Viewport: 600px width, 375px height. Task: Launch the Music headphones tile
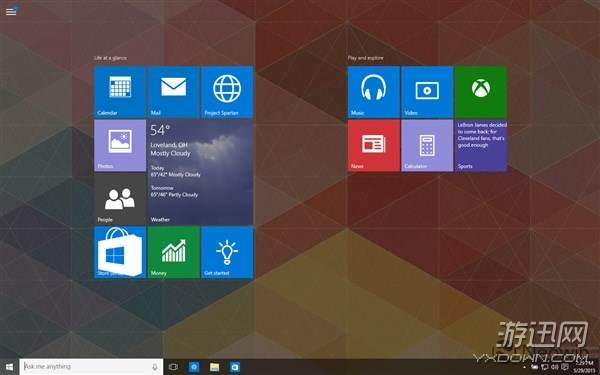[x=374, y=91]
